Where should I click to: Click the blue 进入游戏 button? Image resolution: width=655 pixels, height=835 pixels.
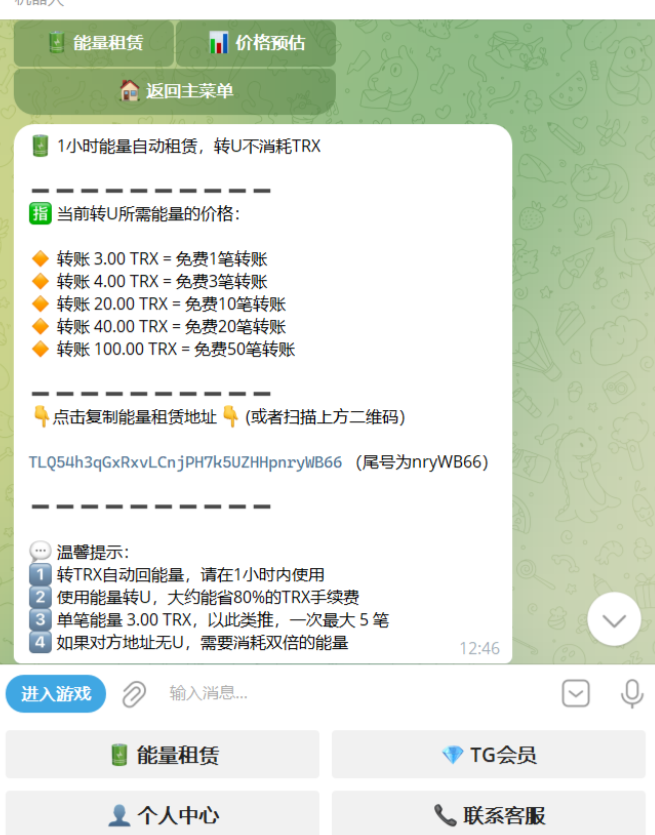56,694
